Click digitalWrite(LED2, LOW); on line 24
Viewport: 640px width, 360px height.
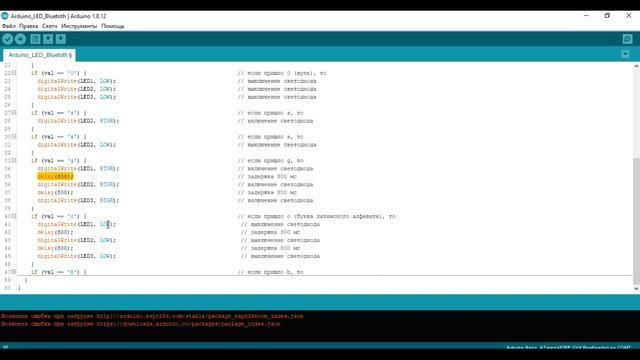[x=77, y=89]
